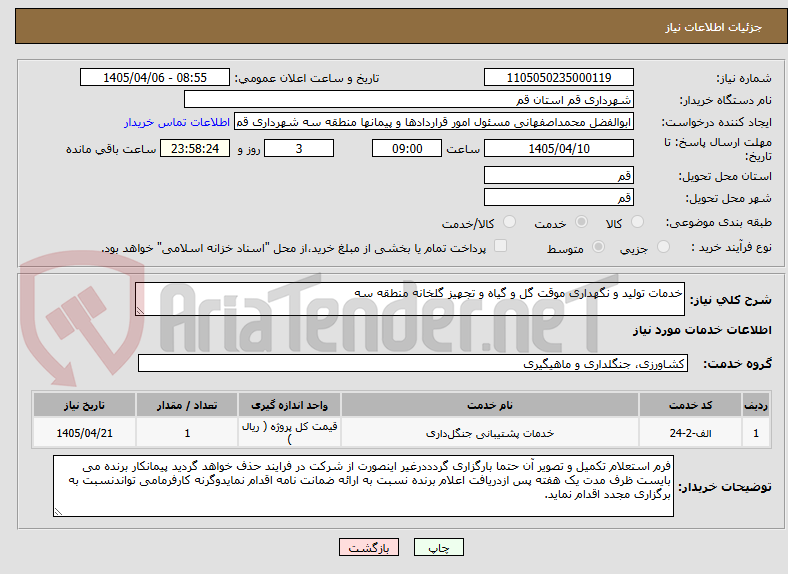Image resolution: width=788 pixels, height=574 pixels.
Task: Click the تعداد / مقدار column header
Action: pyautogui.click(x=187, y=405)
